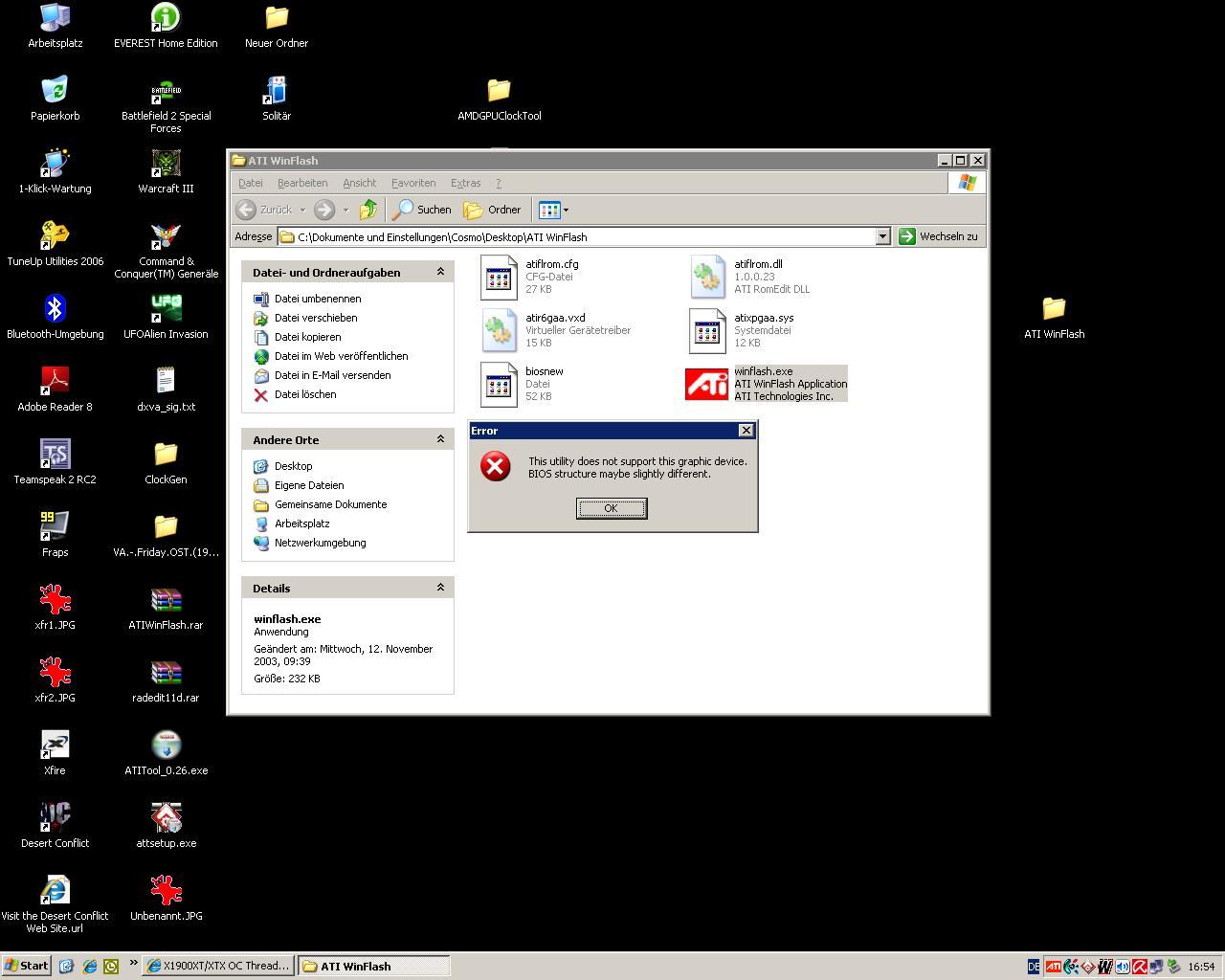Select the Papierkorb recycle bin icon
Image resolution: width=1225 pixels, height=980 pixels.
(56, 91)
